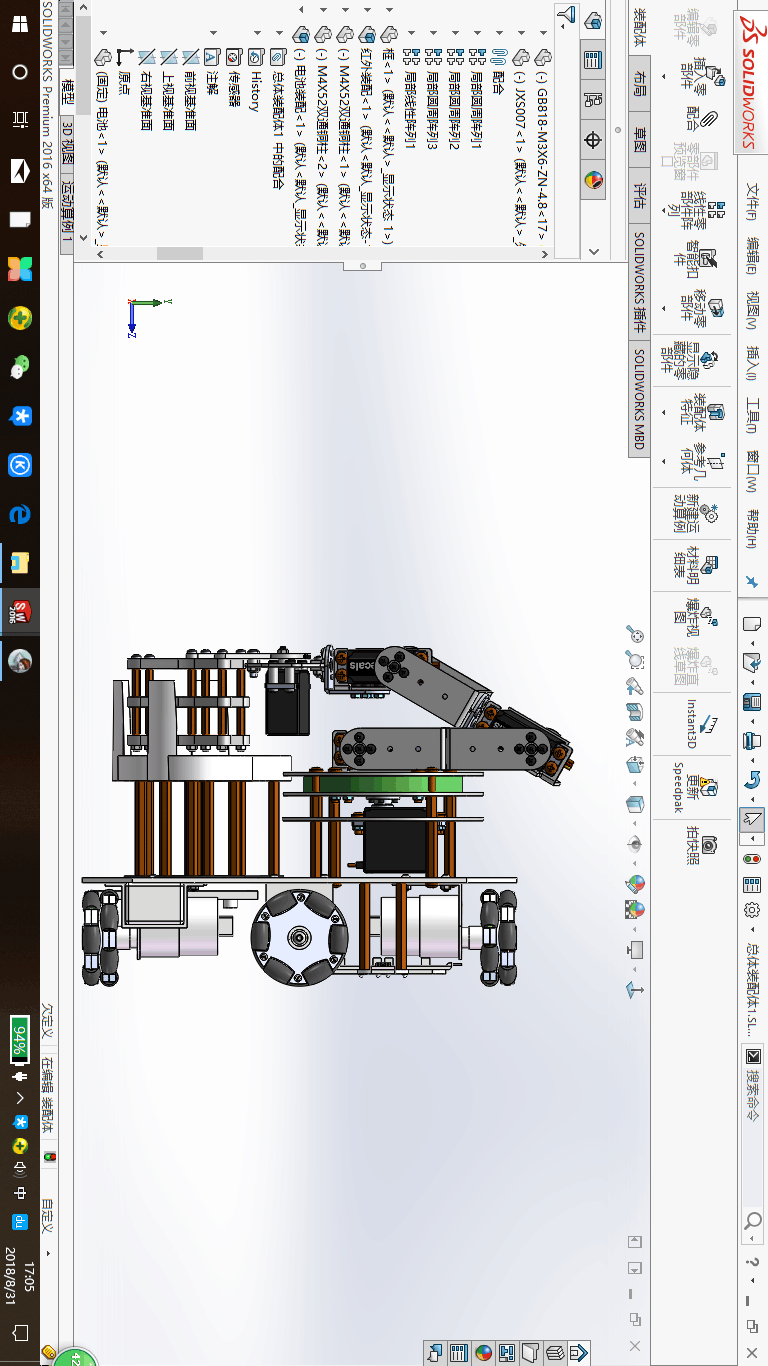This screenshot has width=768, height=1366.
Task: Choose the 移动零部件 Move Component tool
Action: point(701,308)
